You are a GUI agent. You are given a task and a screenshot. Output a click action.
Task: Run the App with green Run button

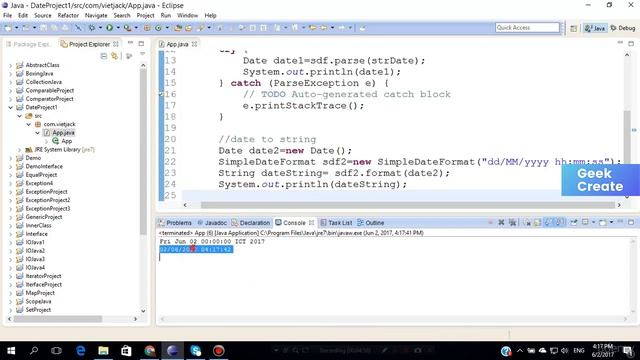tap(109, 28)
